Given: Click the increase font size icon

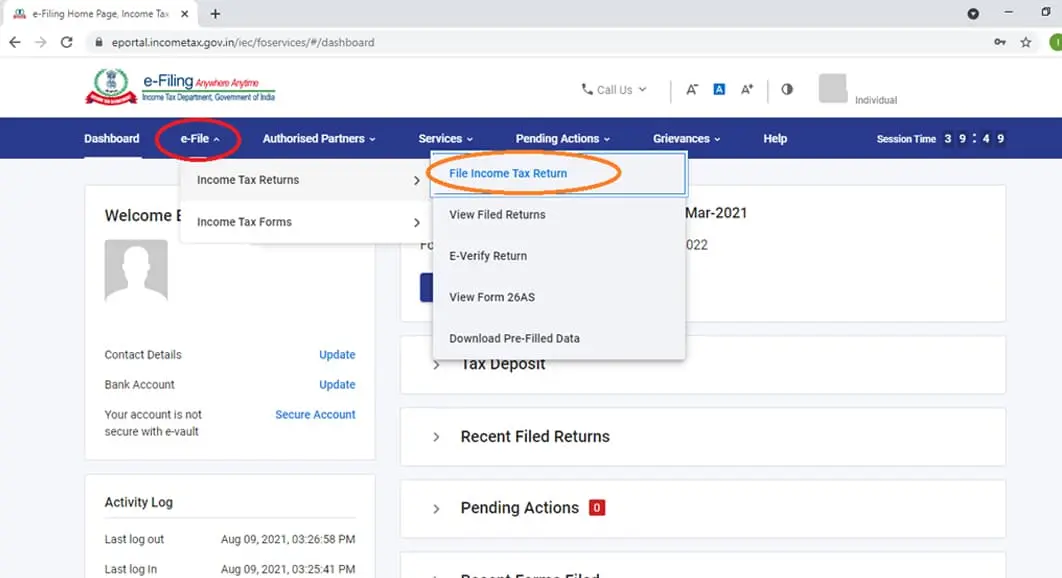Looking at the screenshot, I should (746, 89).
